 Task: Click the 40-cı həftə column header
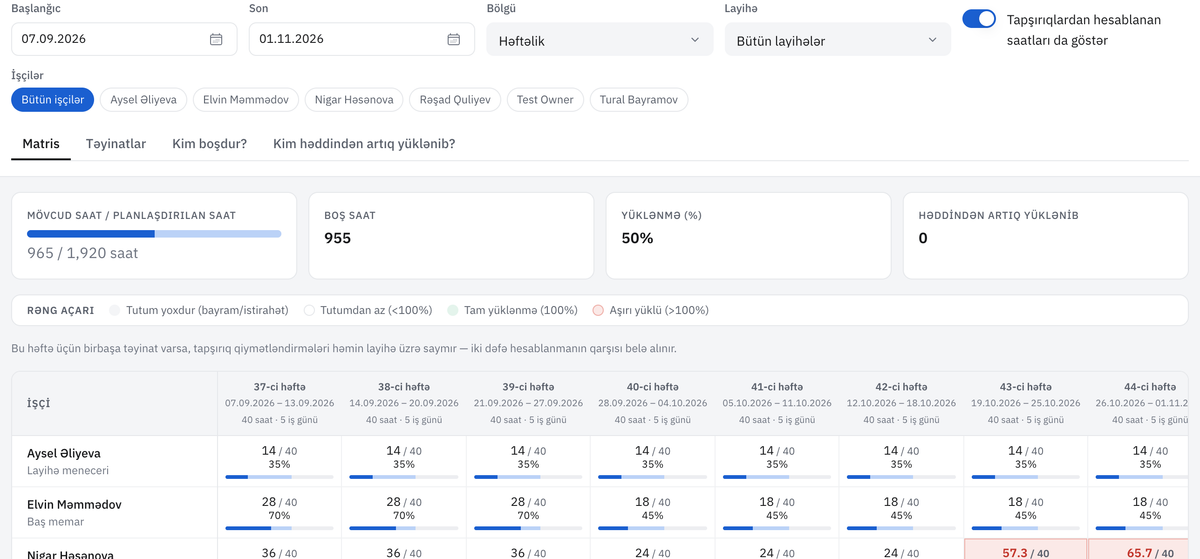click(653, 403)
